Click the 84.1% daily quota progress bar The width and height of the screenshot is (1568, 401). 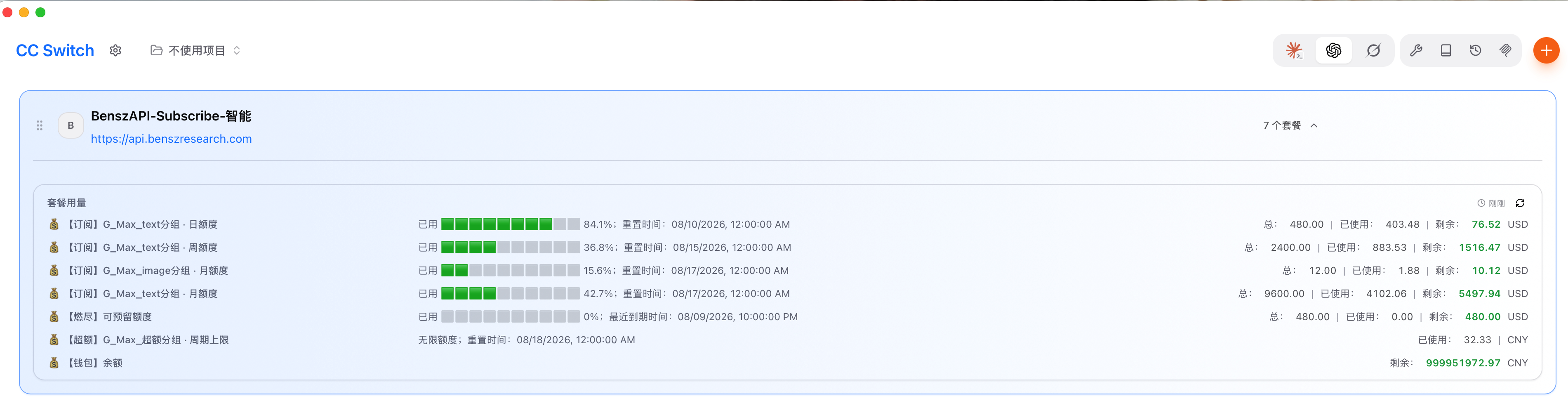click(x=510, y=224)
